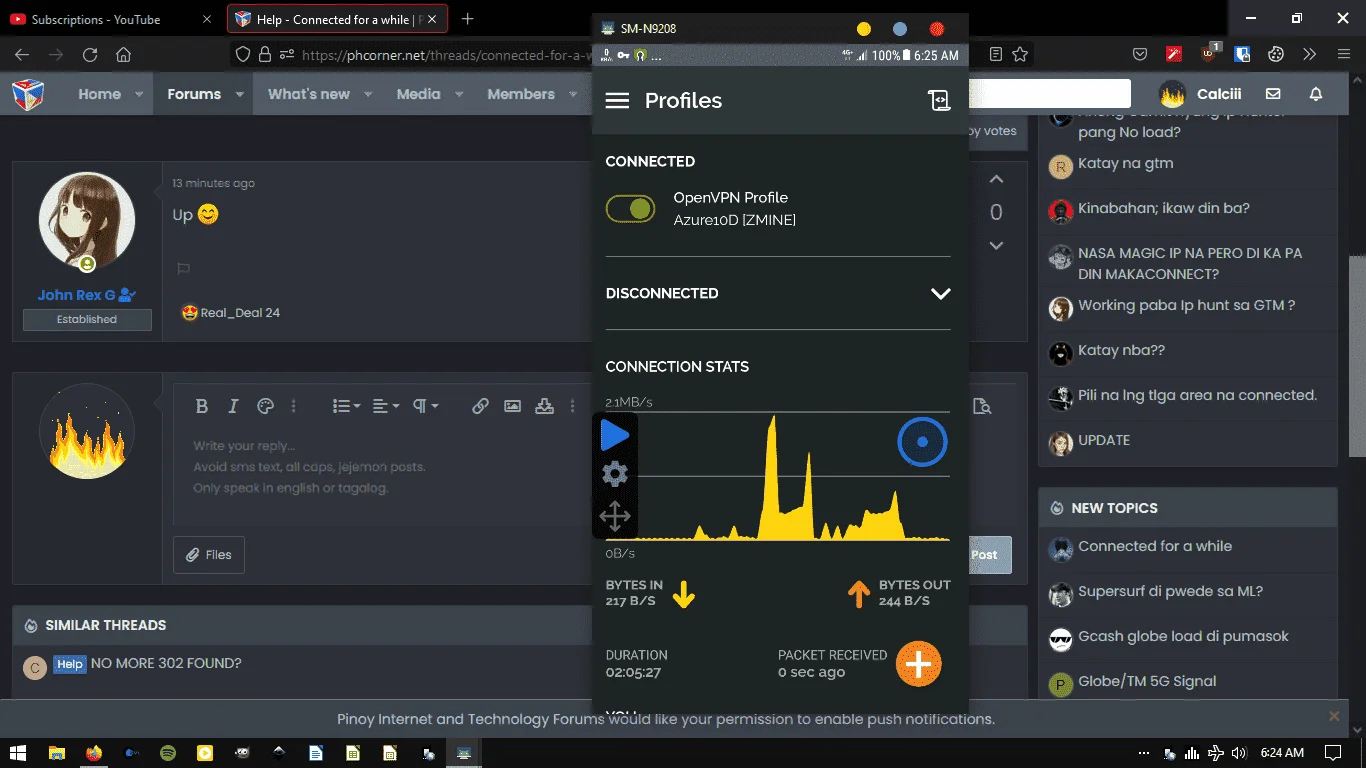Open Connected for a while topic
The height and width of the screenshot is (768, 1366).
(x=1155, y=546)
